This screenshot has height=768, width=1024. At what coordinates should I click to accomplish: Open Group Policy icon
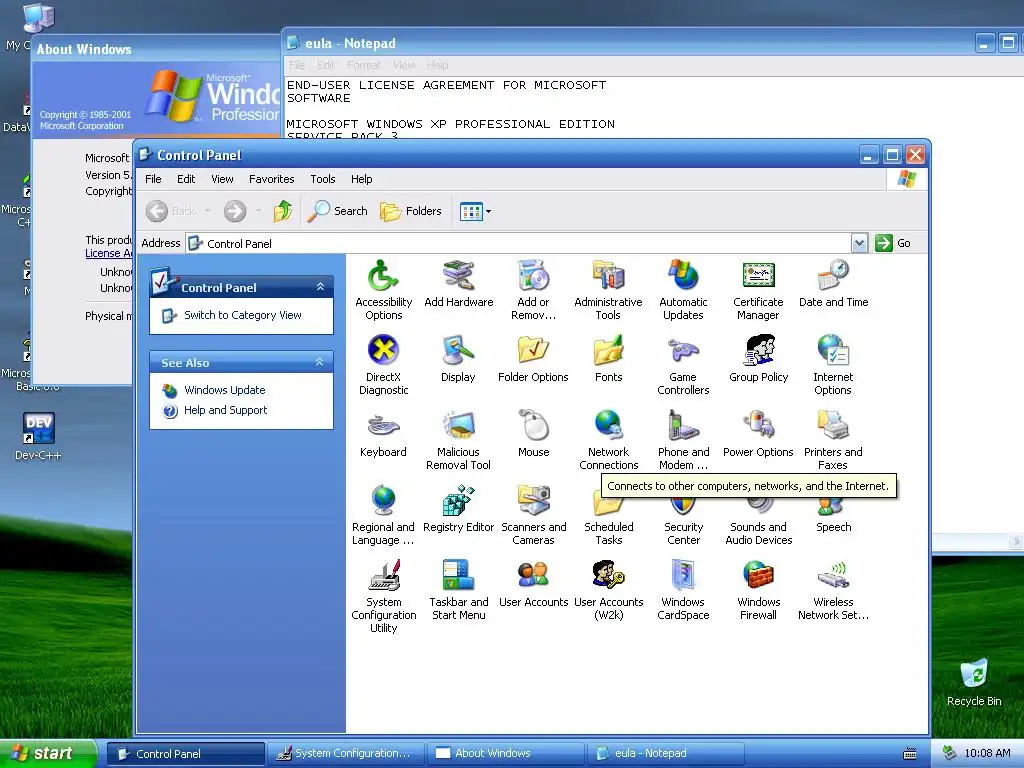point(758,350)
